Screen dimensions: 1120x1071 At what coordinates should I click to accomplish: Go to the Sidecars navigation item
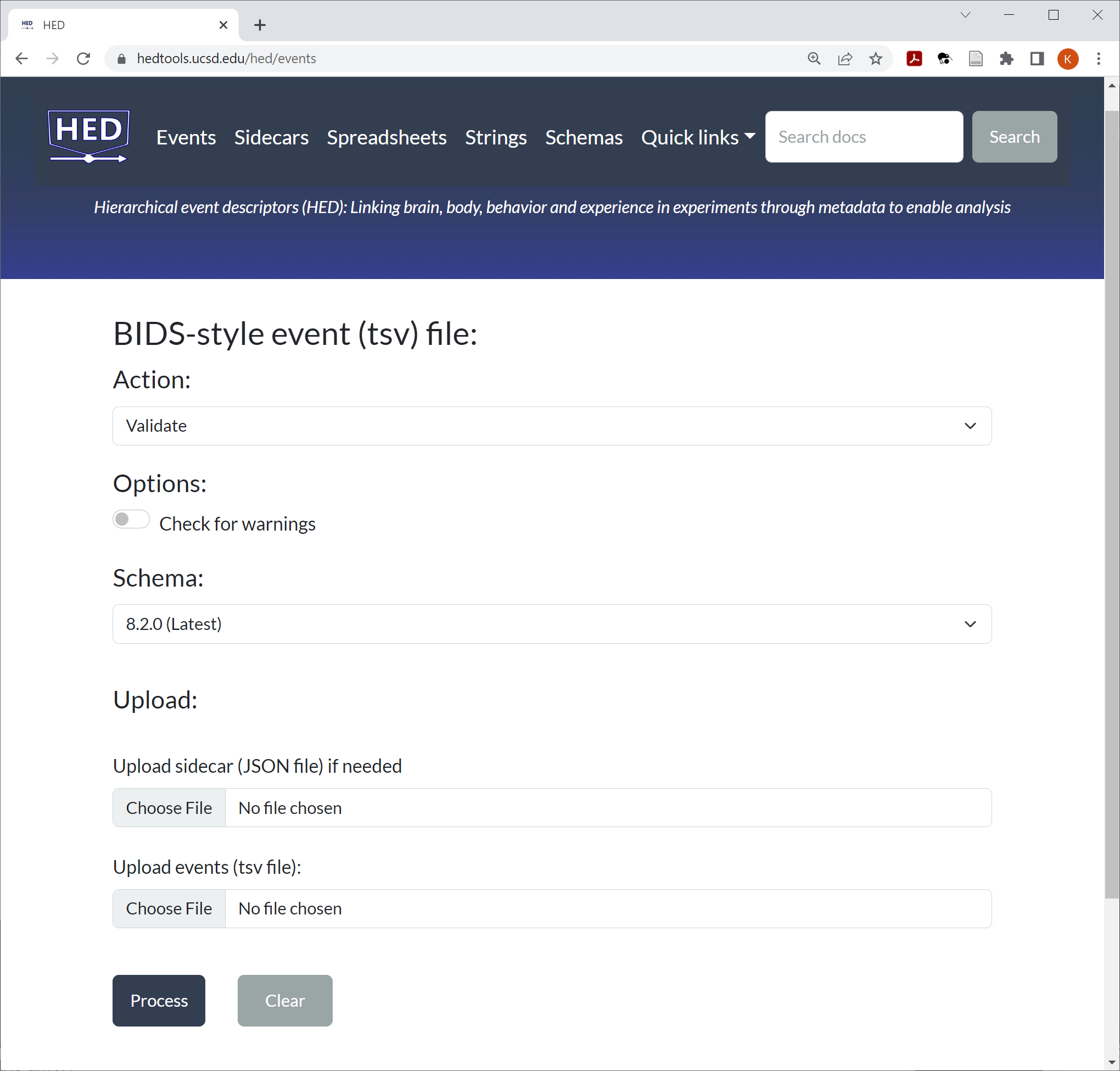click(x=271, y=138)
